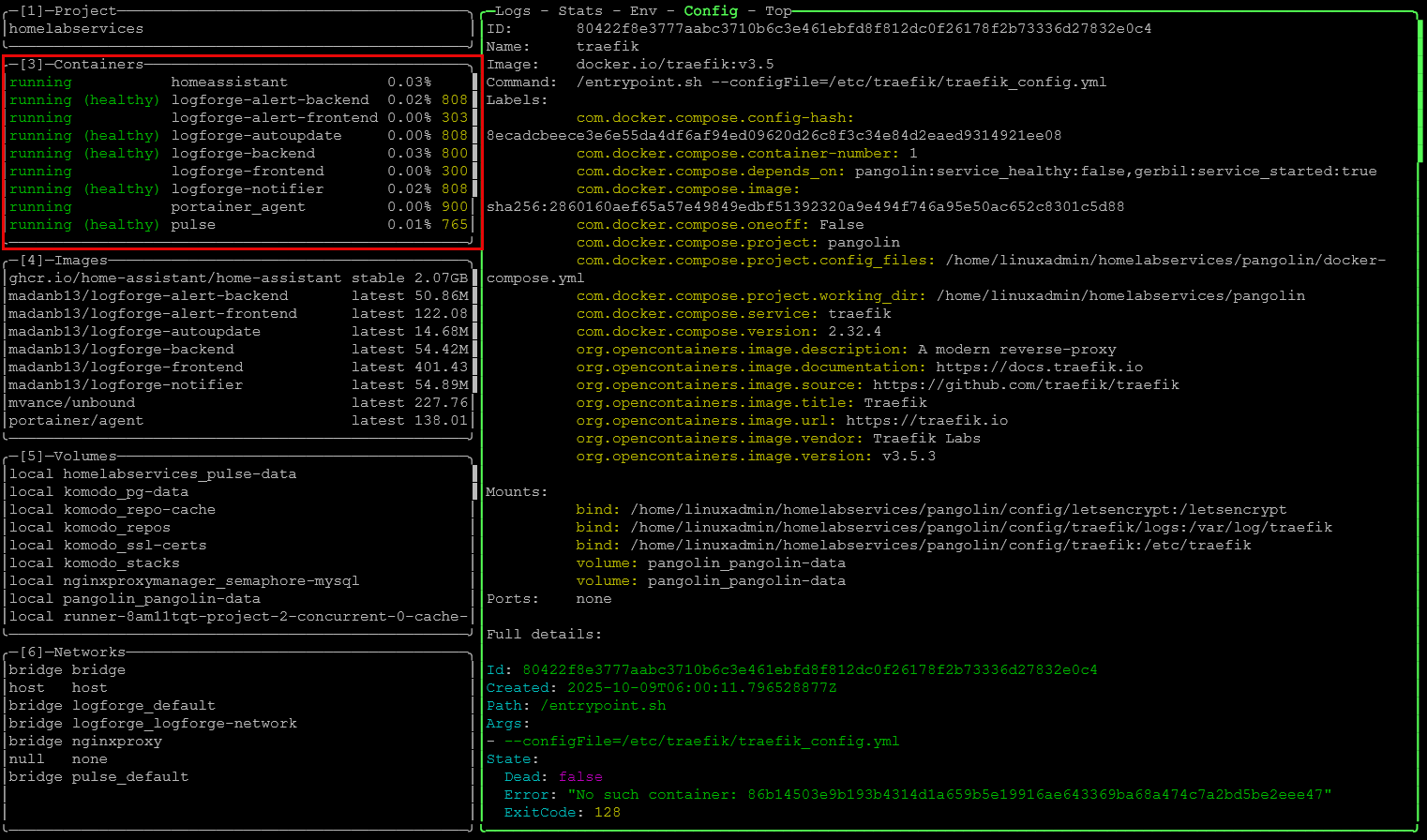The width and height of the screenshot is (1427, 840).
Task: Select the runner-8am11tqt-project-2 cache volume
Action: point(238,617)
